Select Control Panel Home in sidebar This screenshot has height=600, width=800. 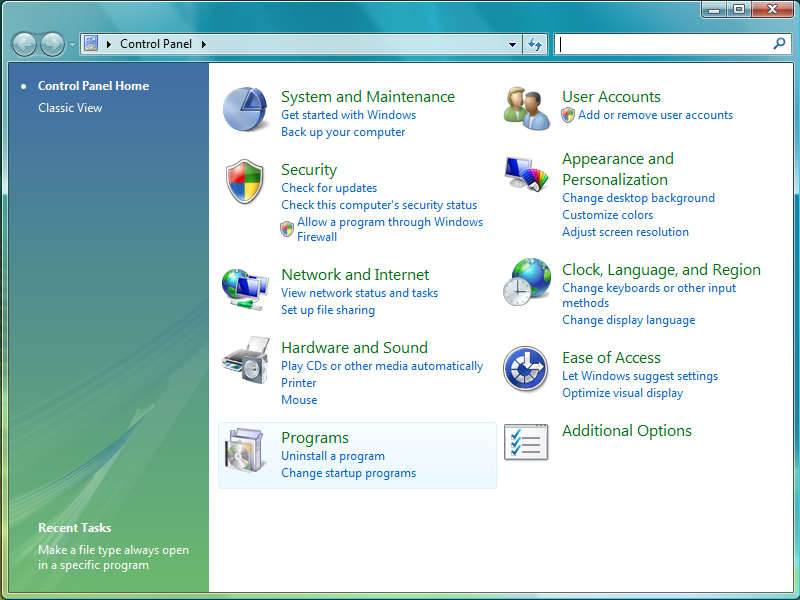[x=93, y=86]
